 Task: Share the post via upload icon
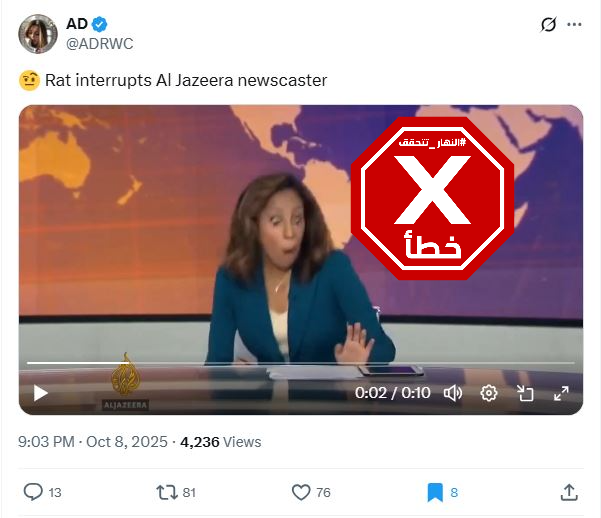point(569,492)
